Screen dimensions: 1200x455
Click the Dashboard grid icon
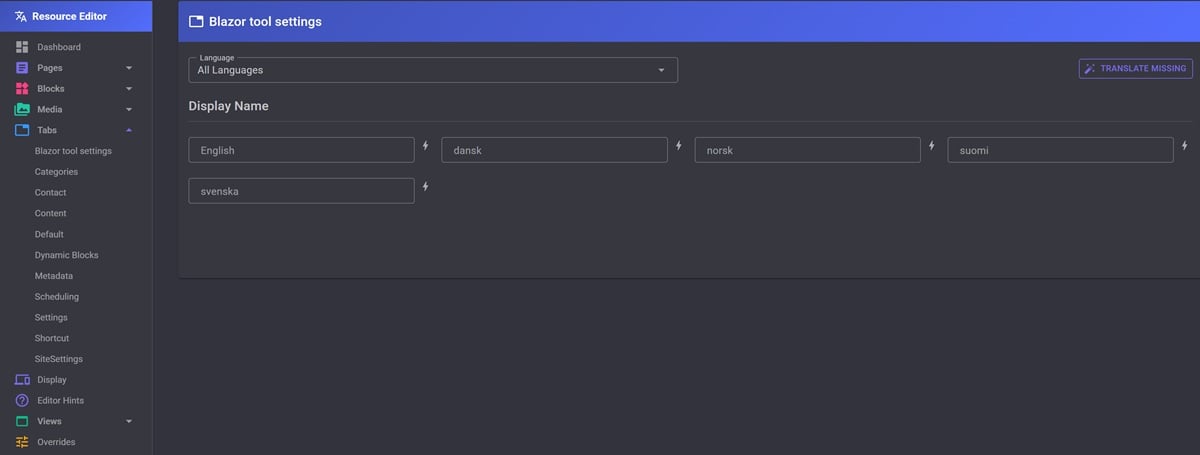[x=21, y=47]
